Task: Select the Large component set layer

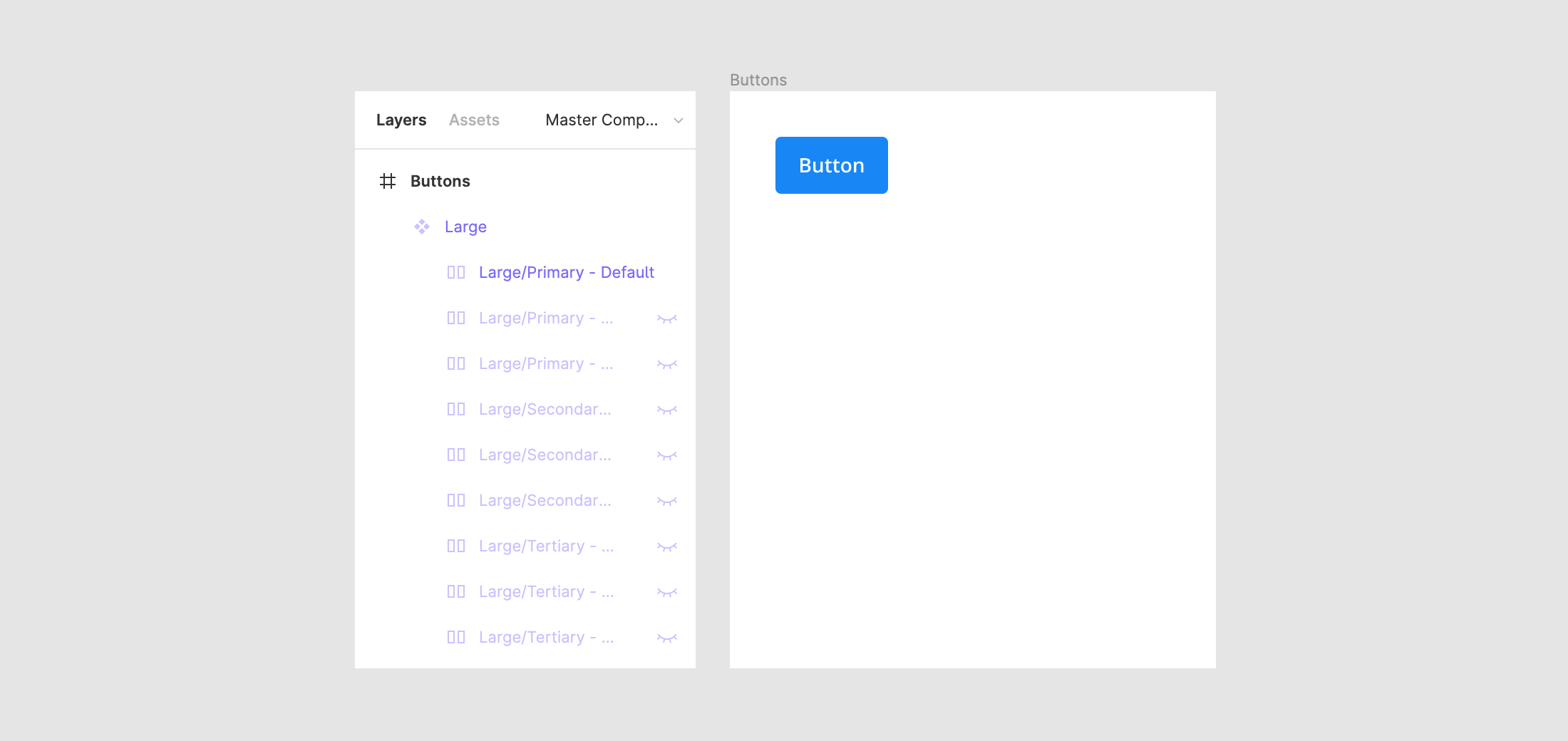Action: 465,227
